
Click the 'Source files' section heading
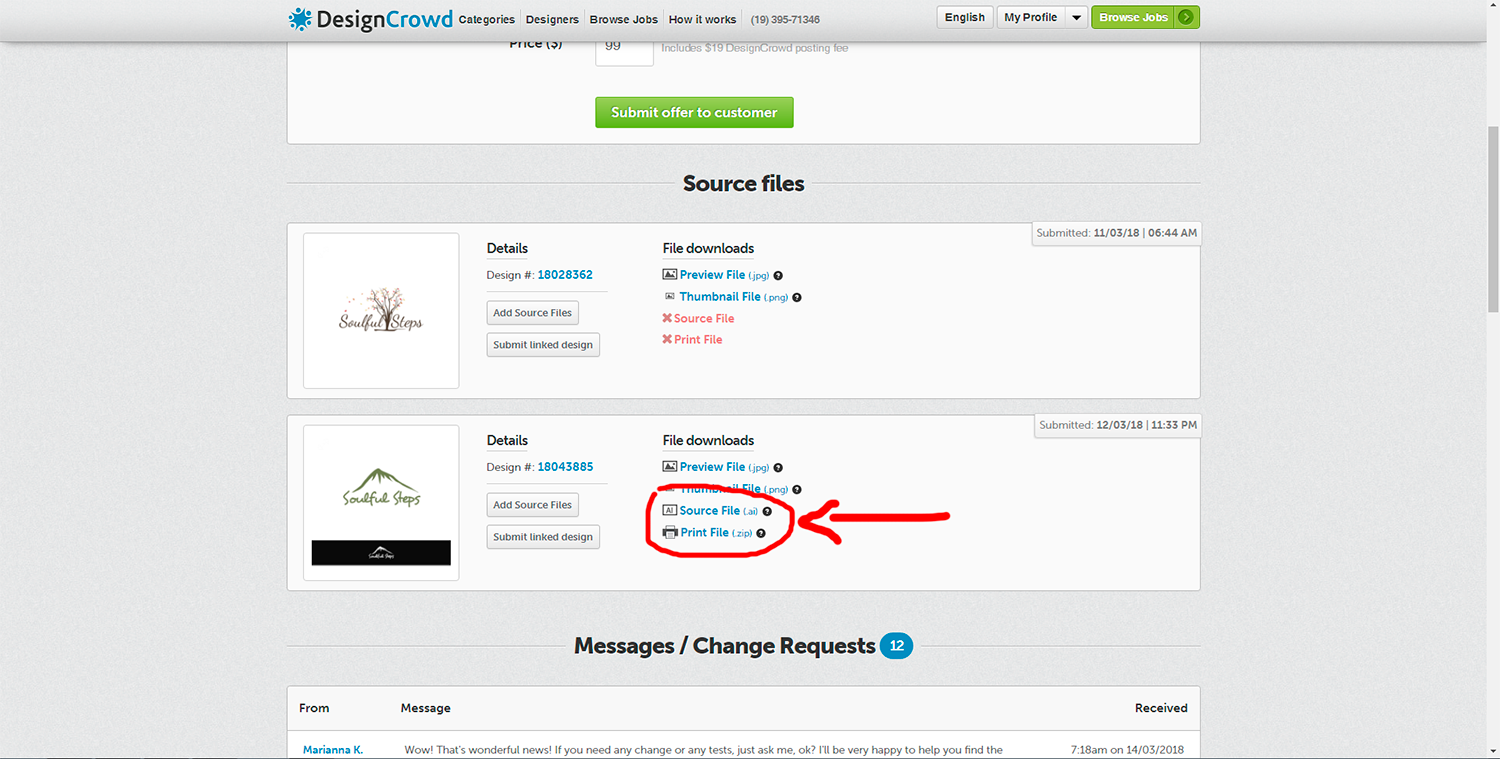(x=743, y=184)
